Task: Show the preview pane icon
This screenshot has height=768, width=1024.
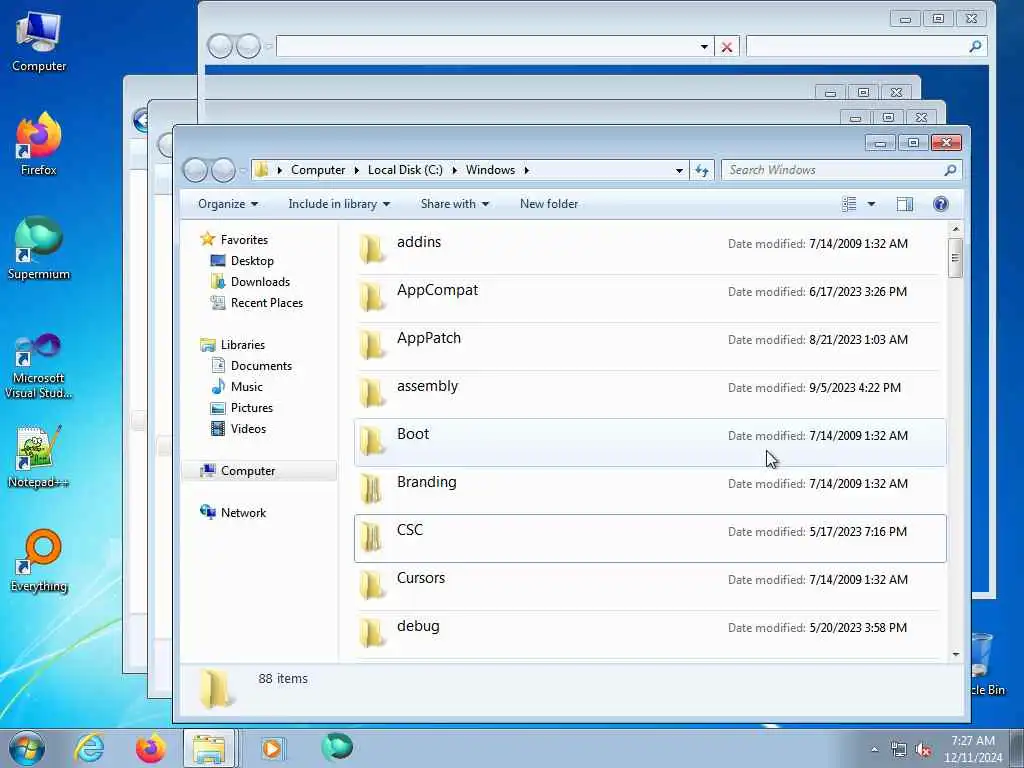Action: 904,204
